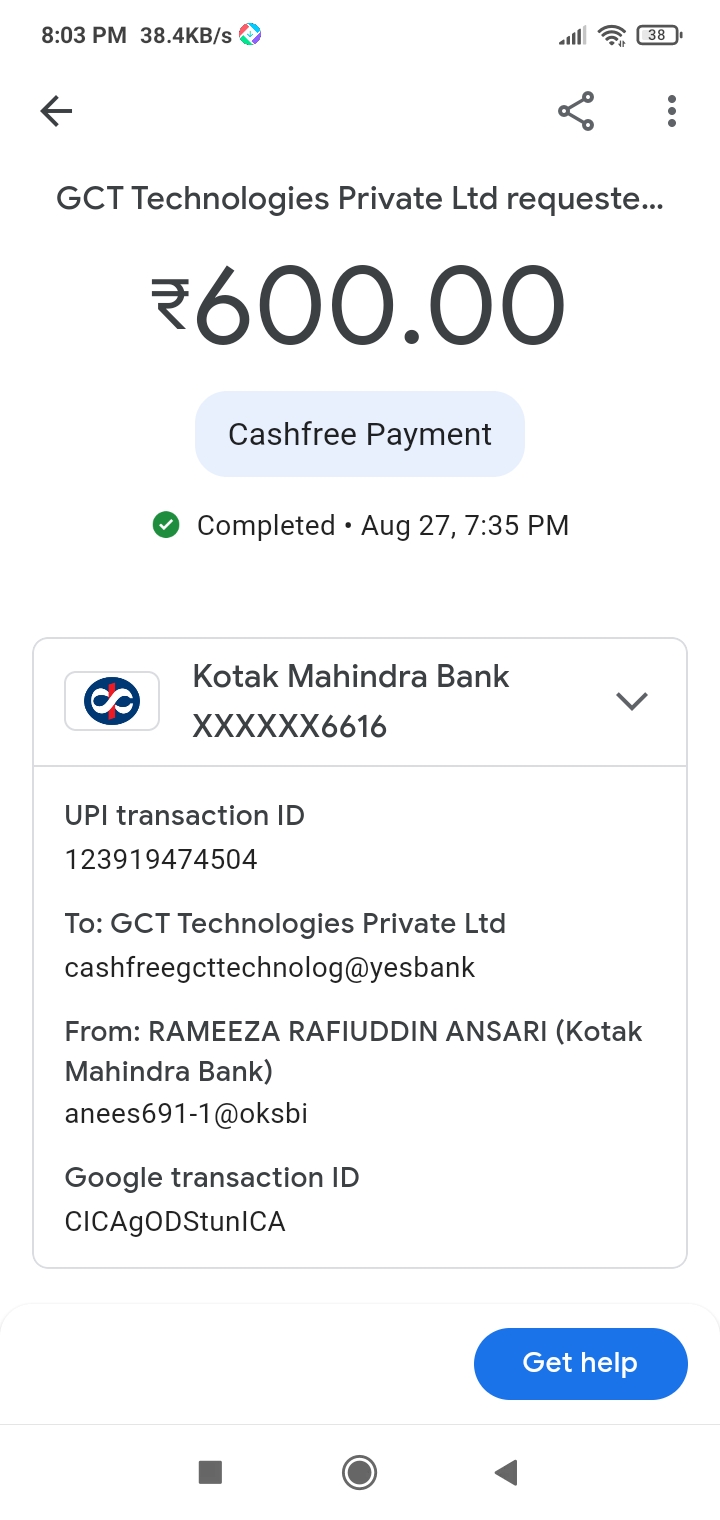The width and height of the screenshot is (720, 1520).
Task: Tap UPI transaction ID number 123919474504
Action: [161, 859]
